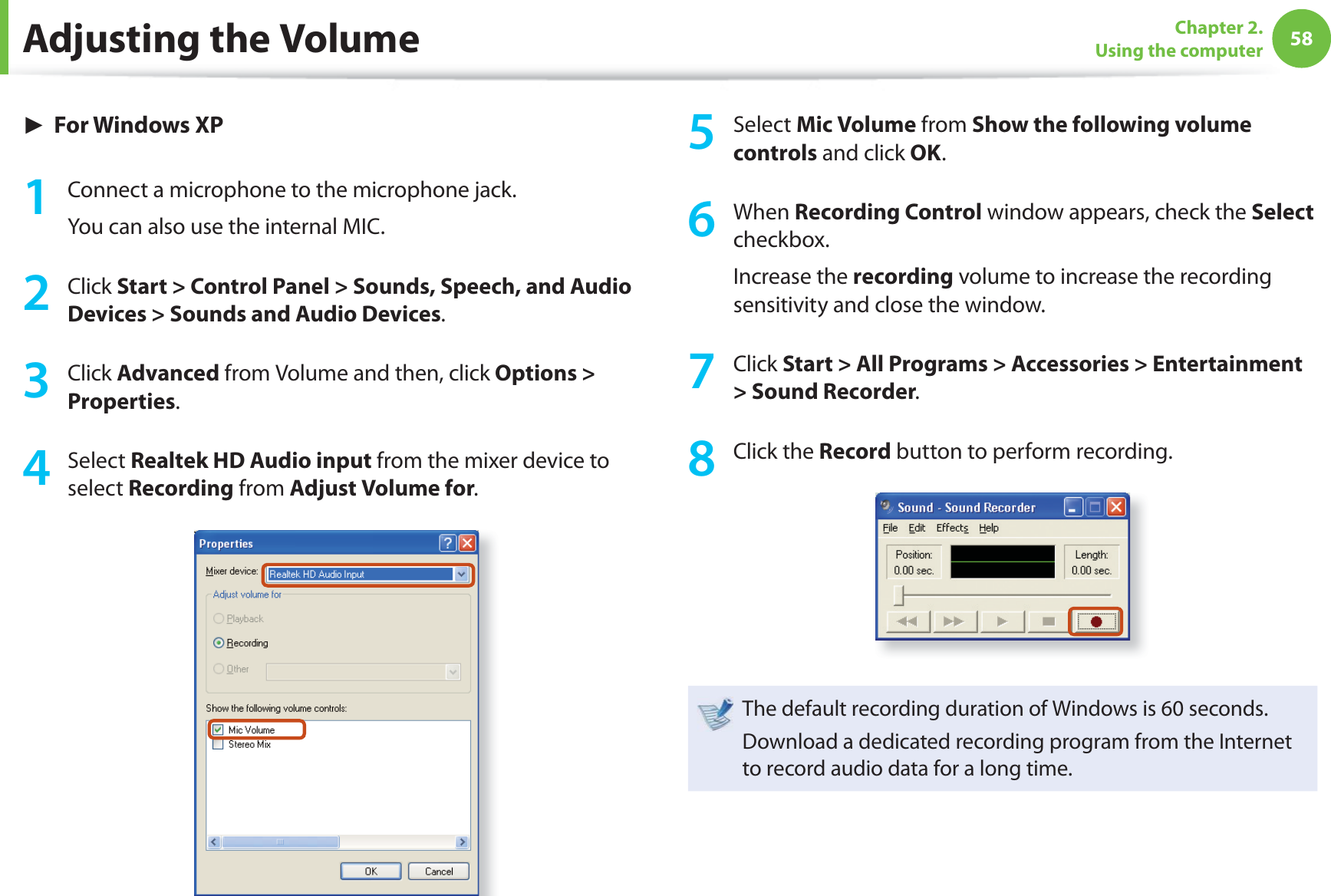Click the Position 0.00 sec. readout
The height and width of the screenshot is (896, 1331).
pyautogui.click(x=914, y=562)
